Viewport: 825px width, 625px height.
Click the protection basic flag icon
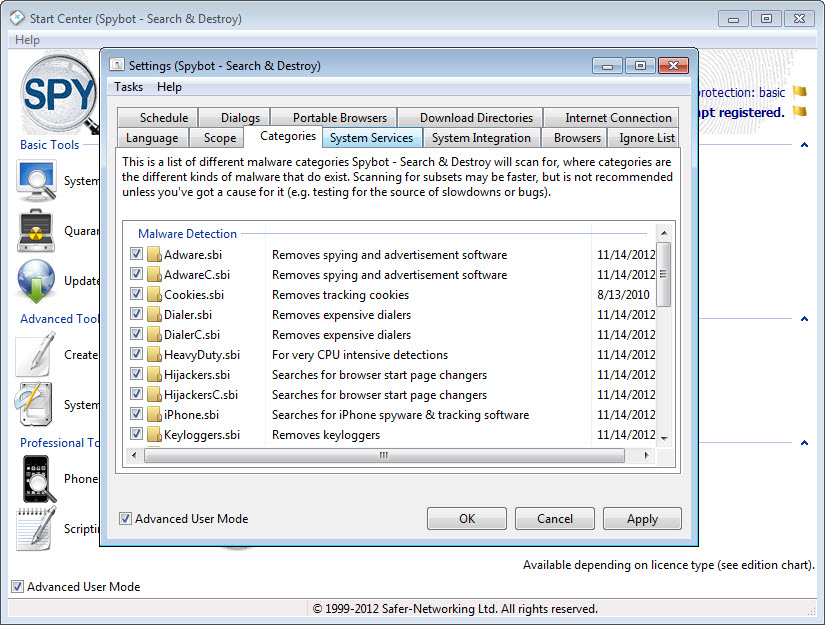[800, 92]
